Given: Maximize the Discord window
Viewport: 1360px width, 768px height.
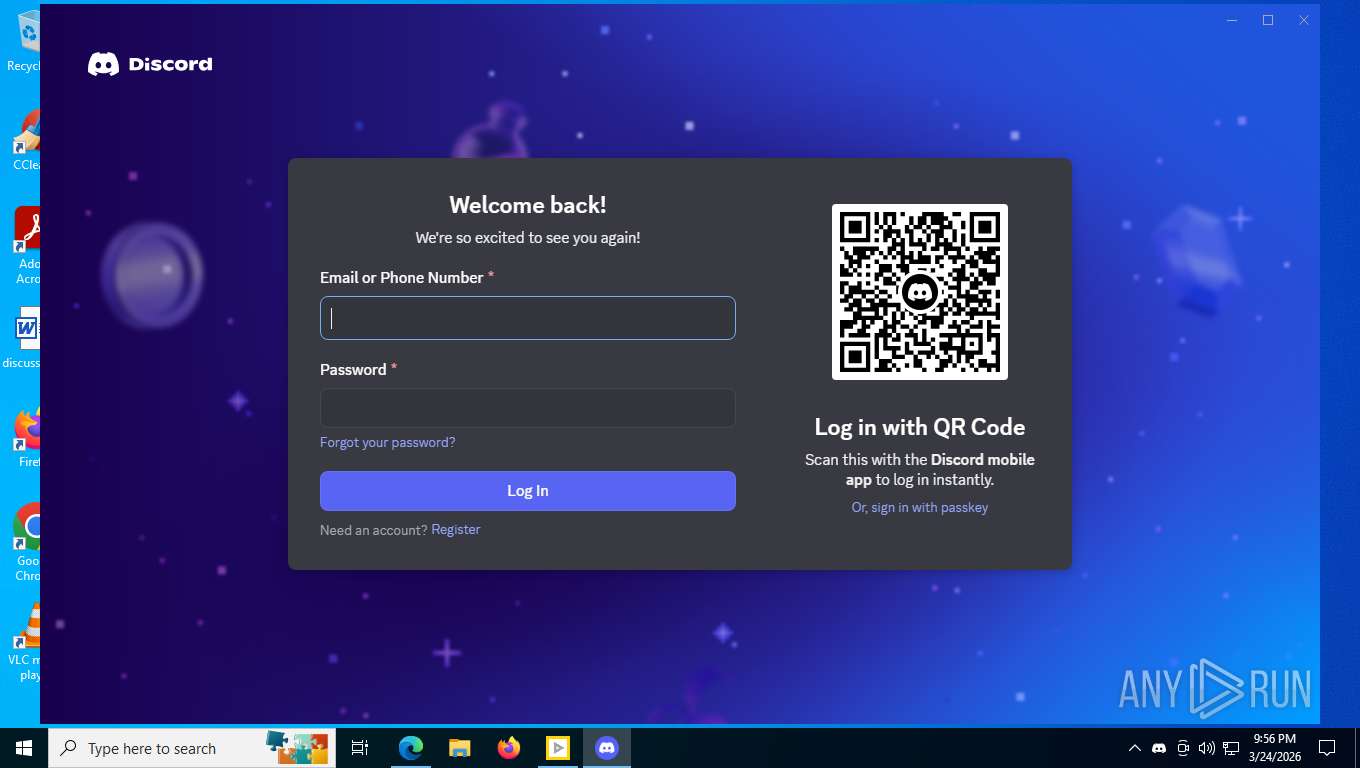Looking at the screenshot, I should click(1268, 20).
